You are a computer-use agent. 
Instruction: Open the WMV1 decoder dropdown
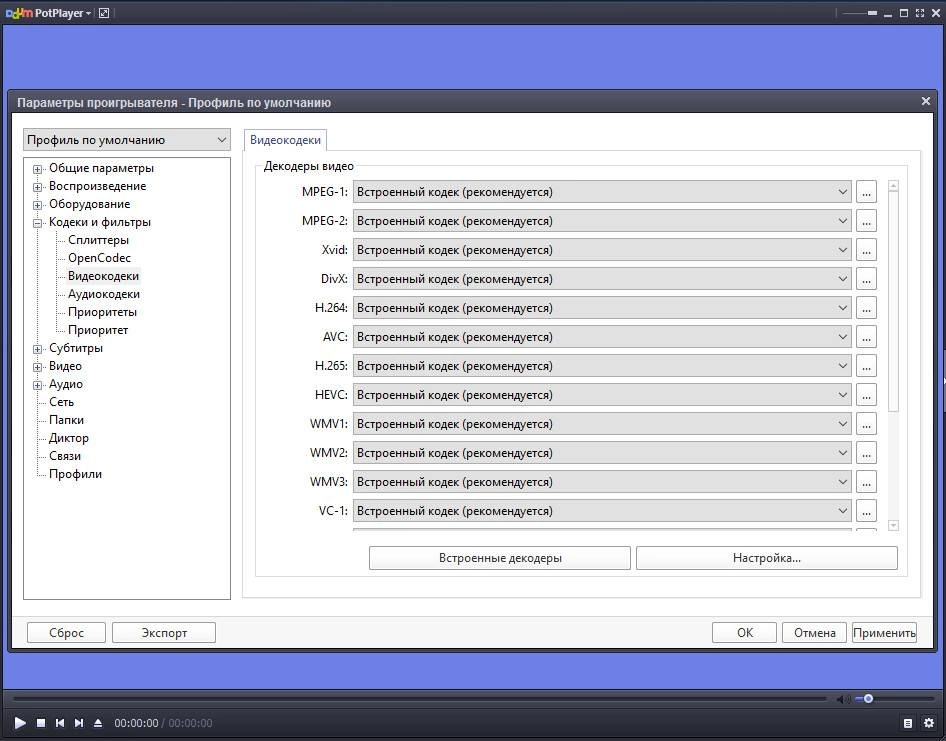tap(602, 424)
